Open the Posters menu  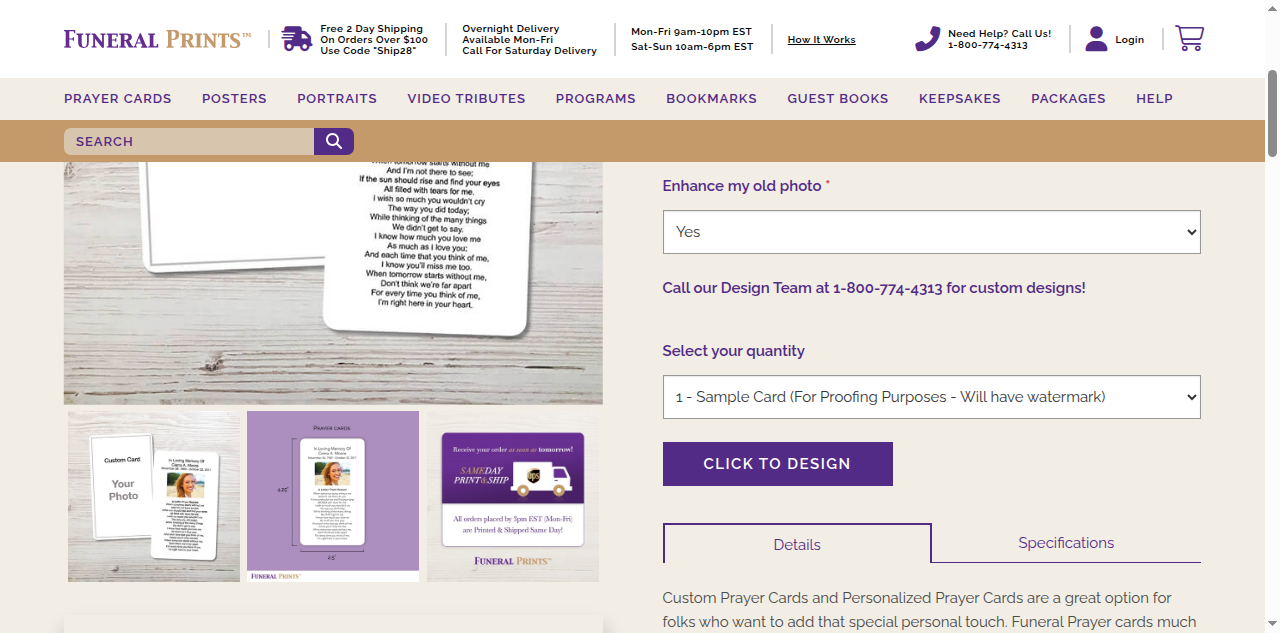(x=234, y=98)
